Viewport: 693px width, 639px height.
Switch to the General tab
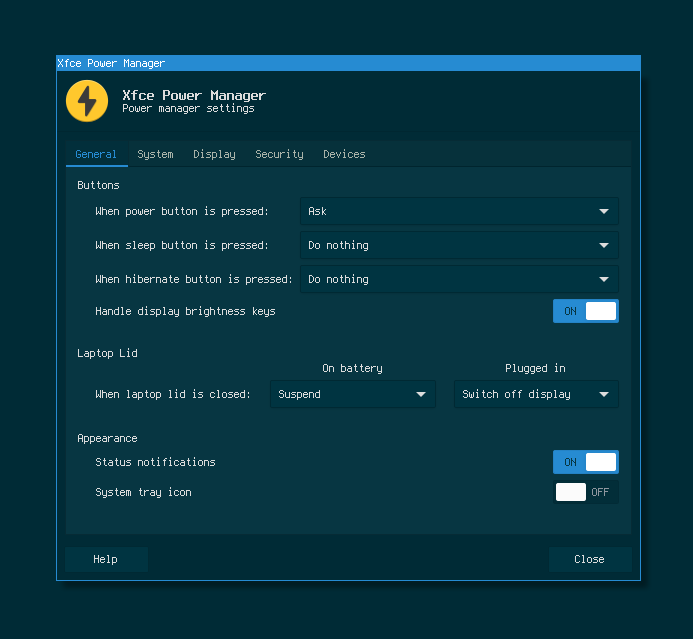96,154
